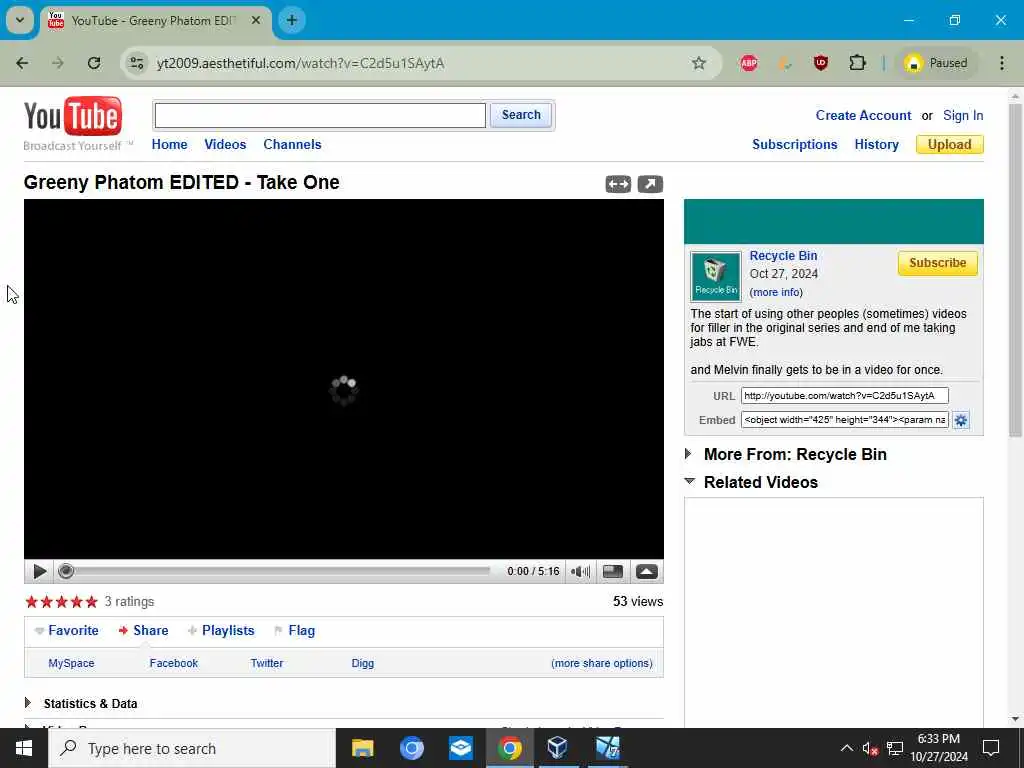The width and height of the screenshot is (1024, 768).
Task: Open the Recycle Bin channel name link
Action: [x=783, y=256]
